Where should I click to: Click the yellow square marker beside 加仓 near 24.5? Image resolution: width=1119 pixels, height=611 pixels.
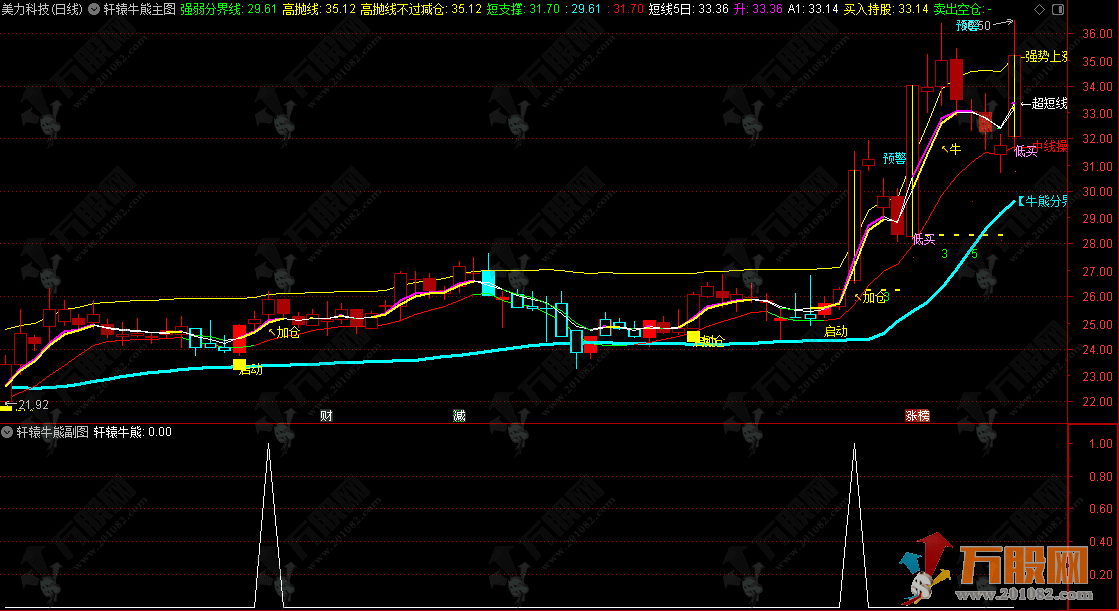pyautogui.click(x=693, y=337)
